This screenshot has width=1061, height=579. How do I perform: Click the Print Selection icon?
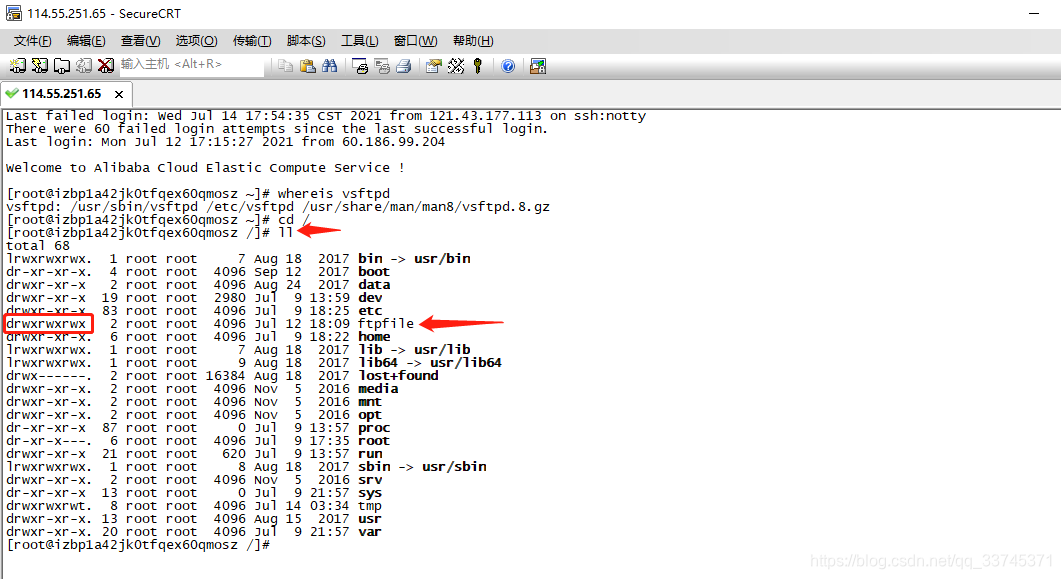pos(382,66)
